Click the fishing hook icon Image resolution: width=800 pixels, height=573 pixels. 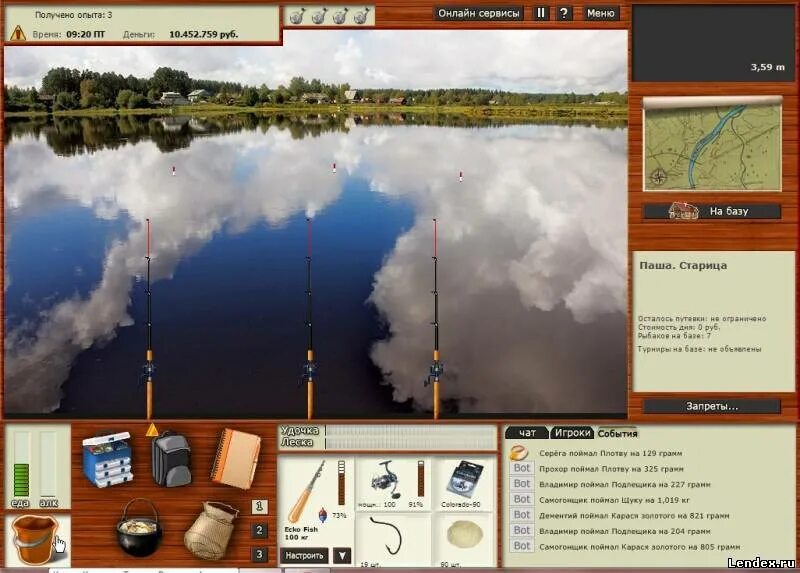click(x=388, y=535)
